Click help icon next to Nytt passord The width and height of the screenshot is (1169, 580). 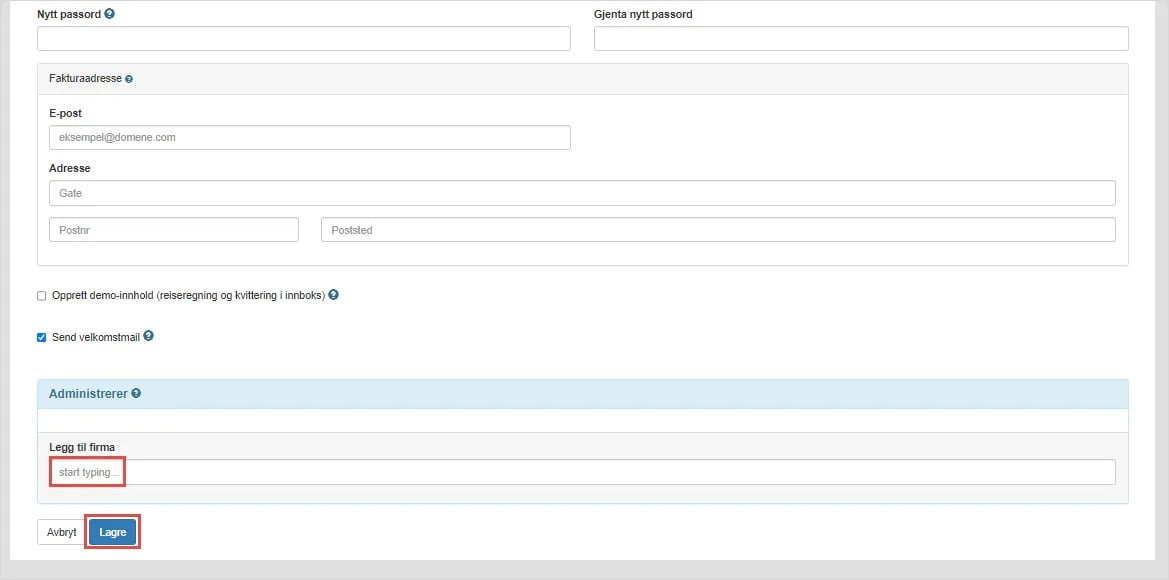pyautogui.click(x=110, y=14)
